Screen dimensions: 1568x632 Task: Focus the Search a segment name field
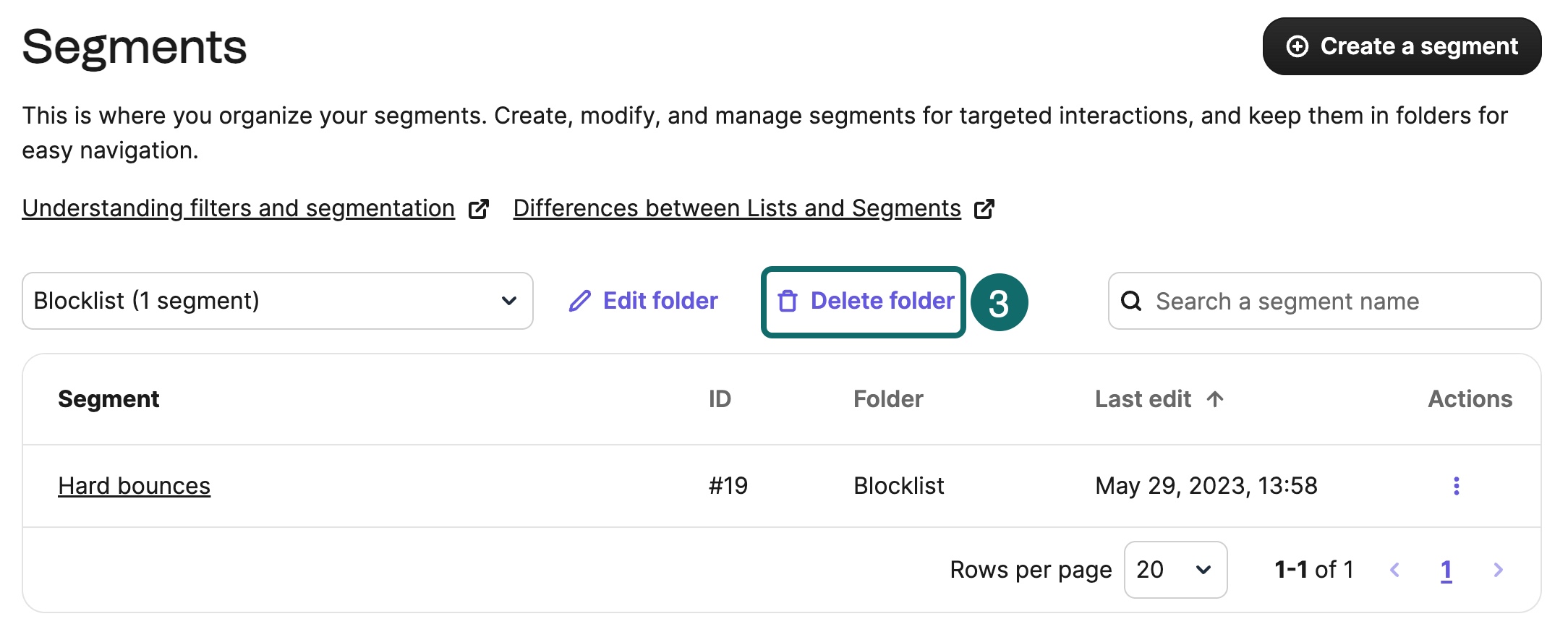click(1338, 301)
